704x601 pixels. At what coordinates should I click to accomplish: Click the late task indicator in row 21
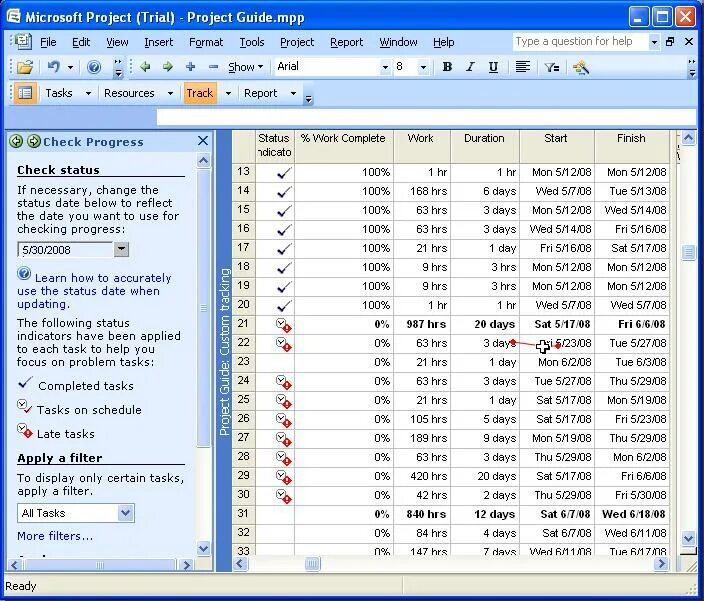pyautogui.click(x=283, y=325)
